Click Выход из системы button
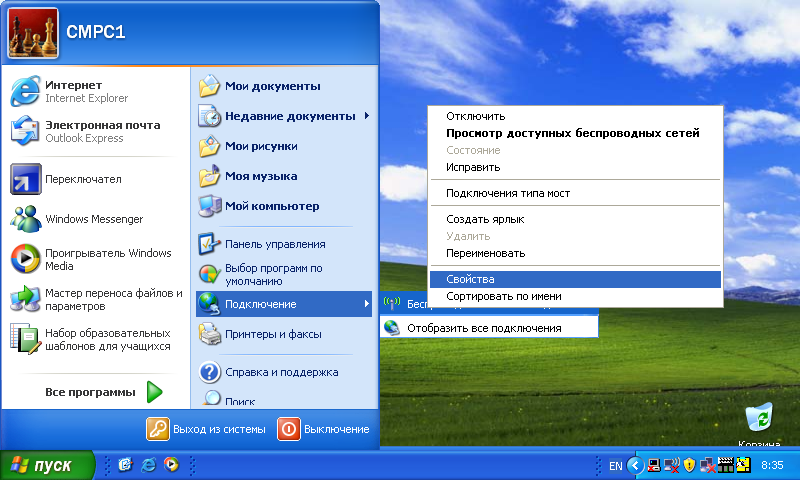Screen dimensions: 800x480 [206, 429]
